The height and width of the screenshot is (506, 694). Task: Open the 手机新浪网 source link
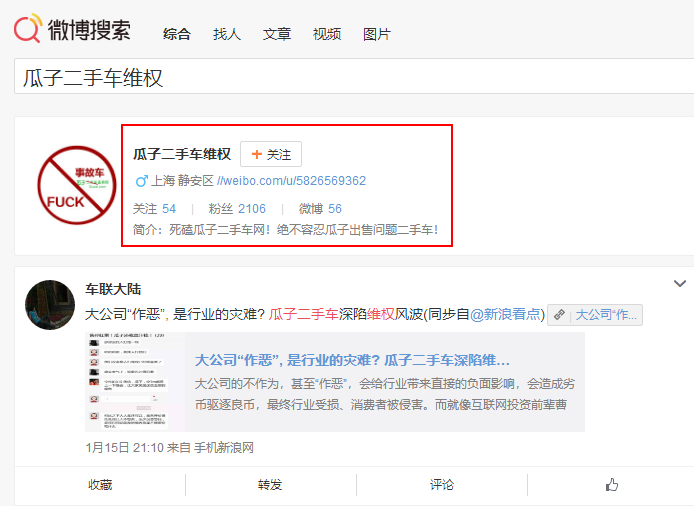pyautogui.click(x=224, y=448)
